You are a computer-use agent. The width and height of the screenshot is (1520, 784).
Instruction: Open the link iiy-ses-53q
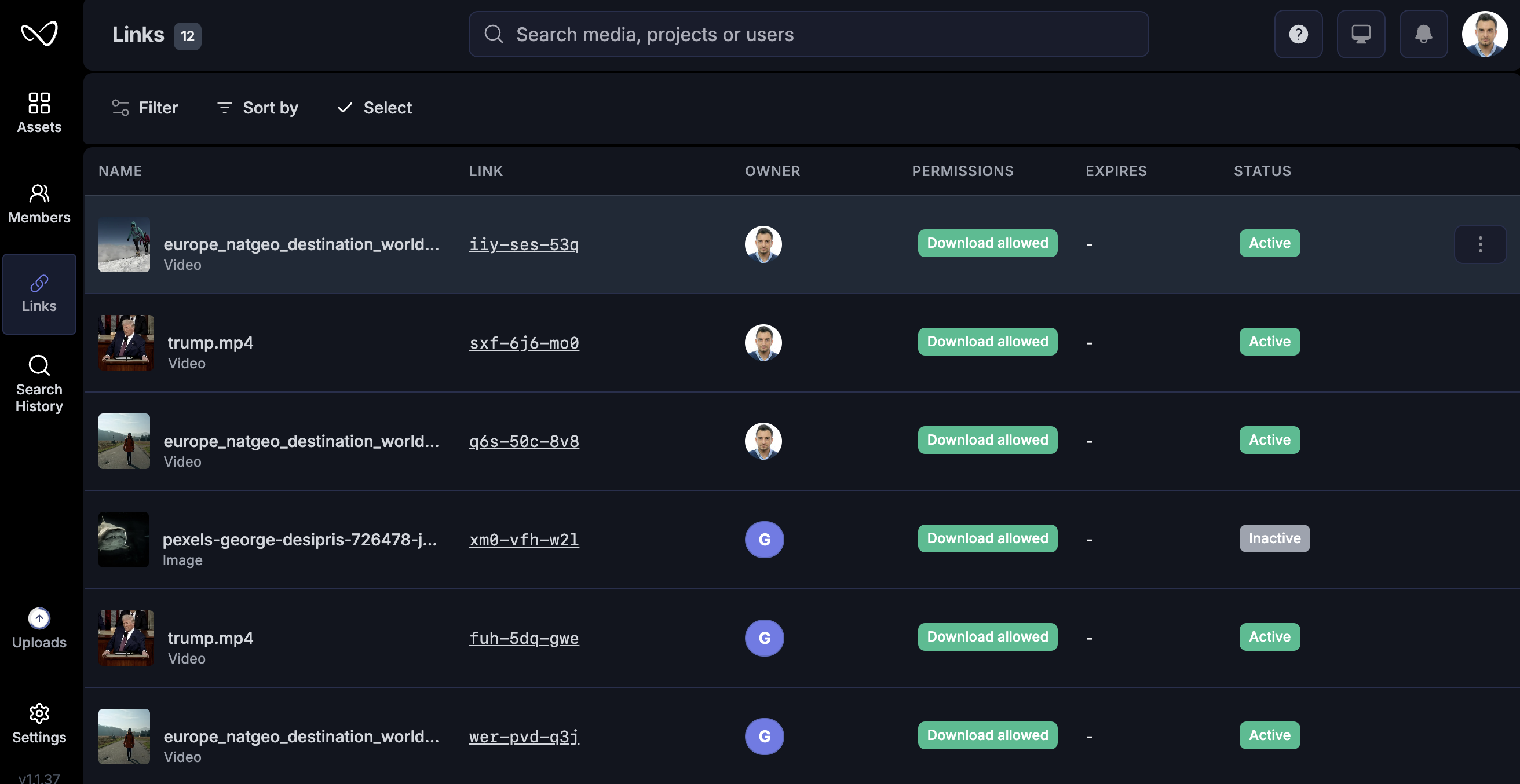coord(524,244)
